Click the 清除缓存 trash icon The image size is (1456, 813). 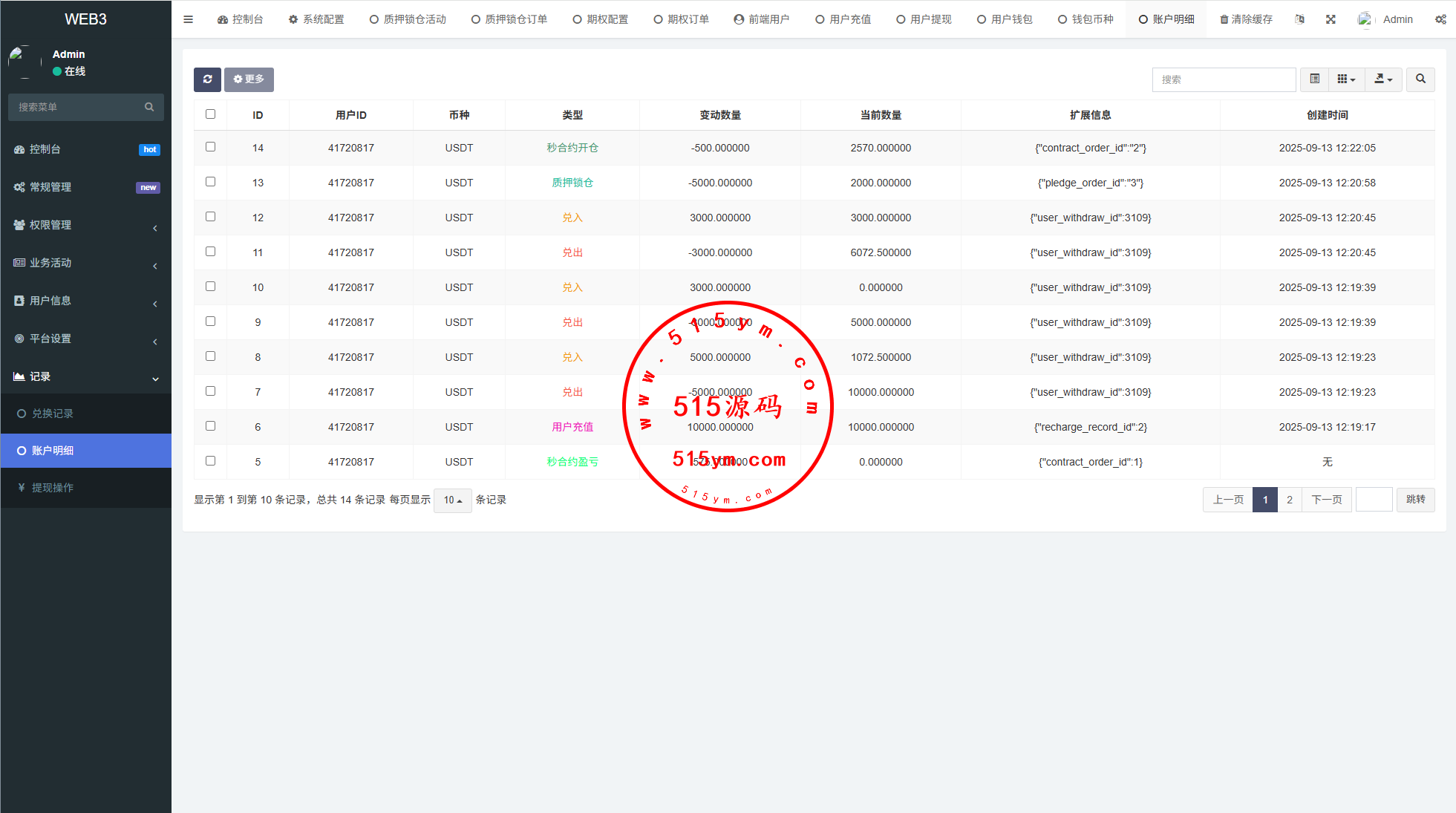[x=1224, y=19]
